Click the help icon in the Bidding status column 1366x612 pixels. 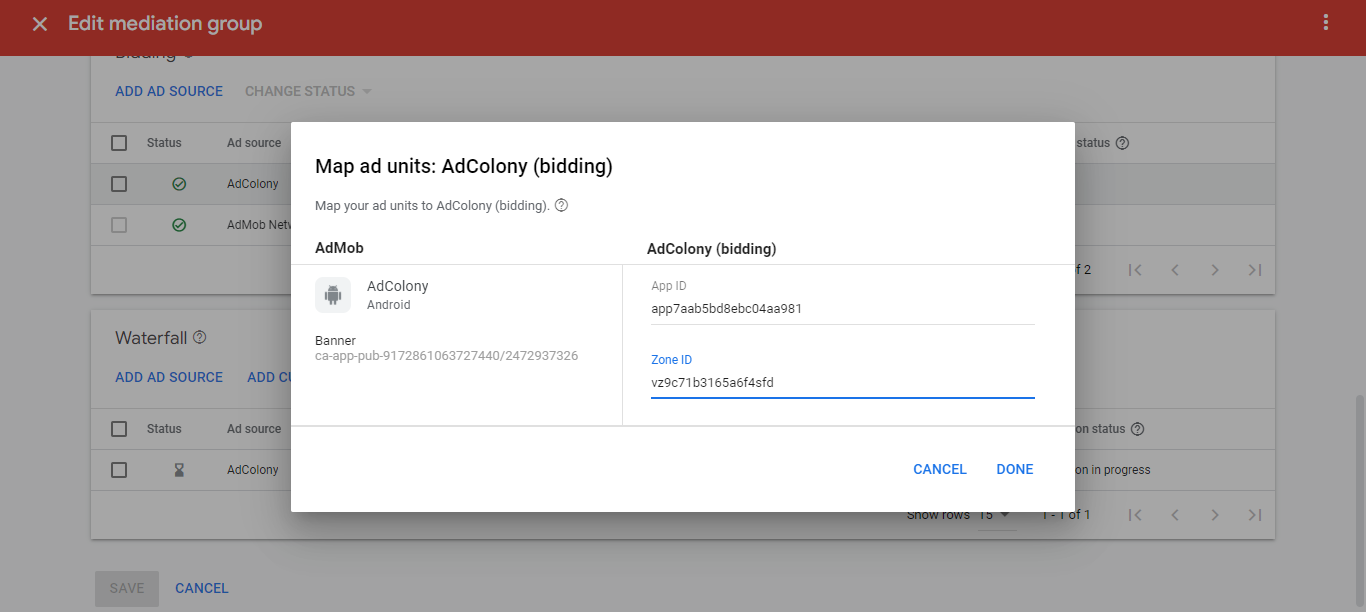pyautogui.click(x=1122, y=143)
